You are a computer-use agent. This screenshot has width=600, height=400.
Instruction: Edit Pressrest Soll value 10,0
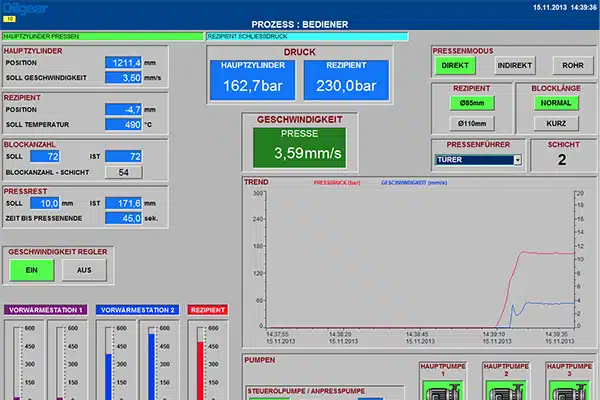tap(45, 203)
